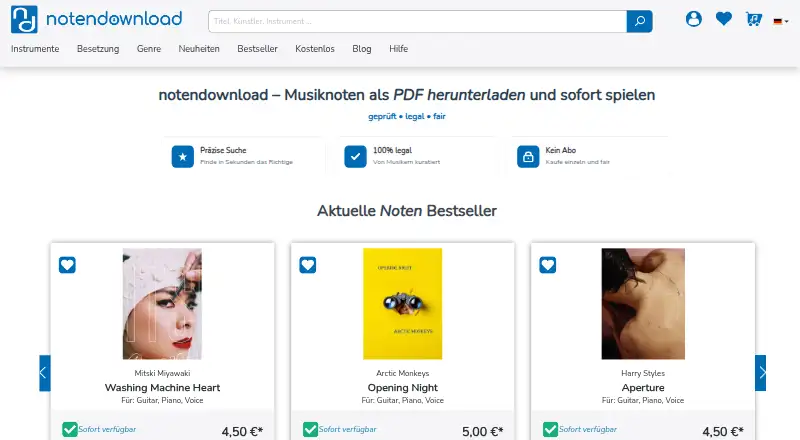Open the Genre menu

click(x=149, y=49)
